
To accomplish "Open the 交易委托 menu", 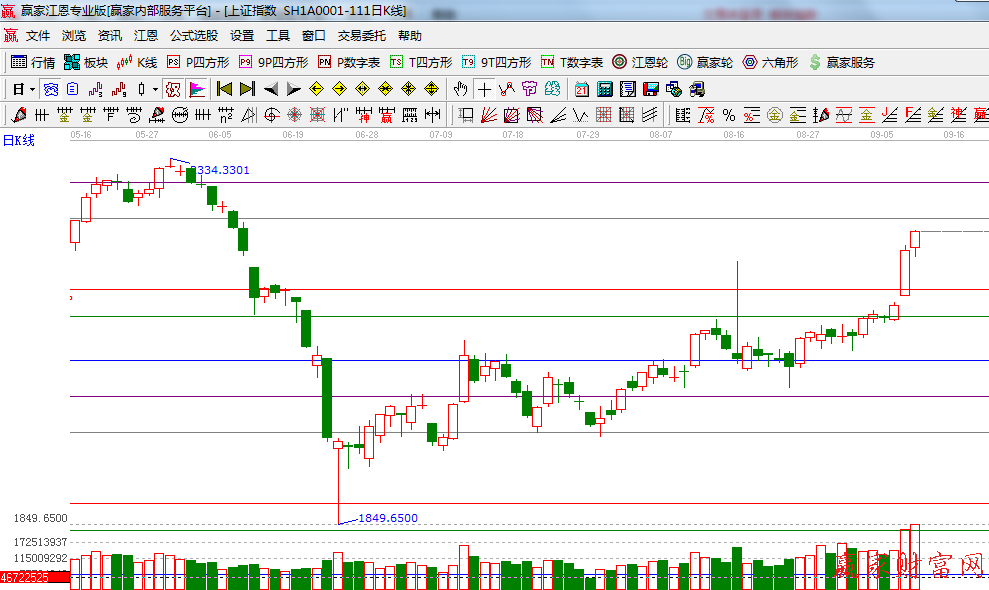I will pyautogui.click(x=361, y=35).
